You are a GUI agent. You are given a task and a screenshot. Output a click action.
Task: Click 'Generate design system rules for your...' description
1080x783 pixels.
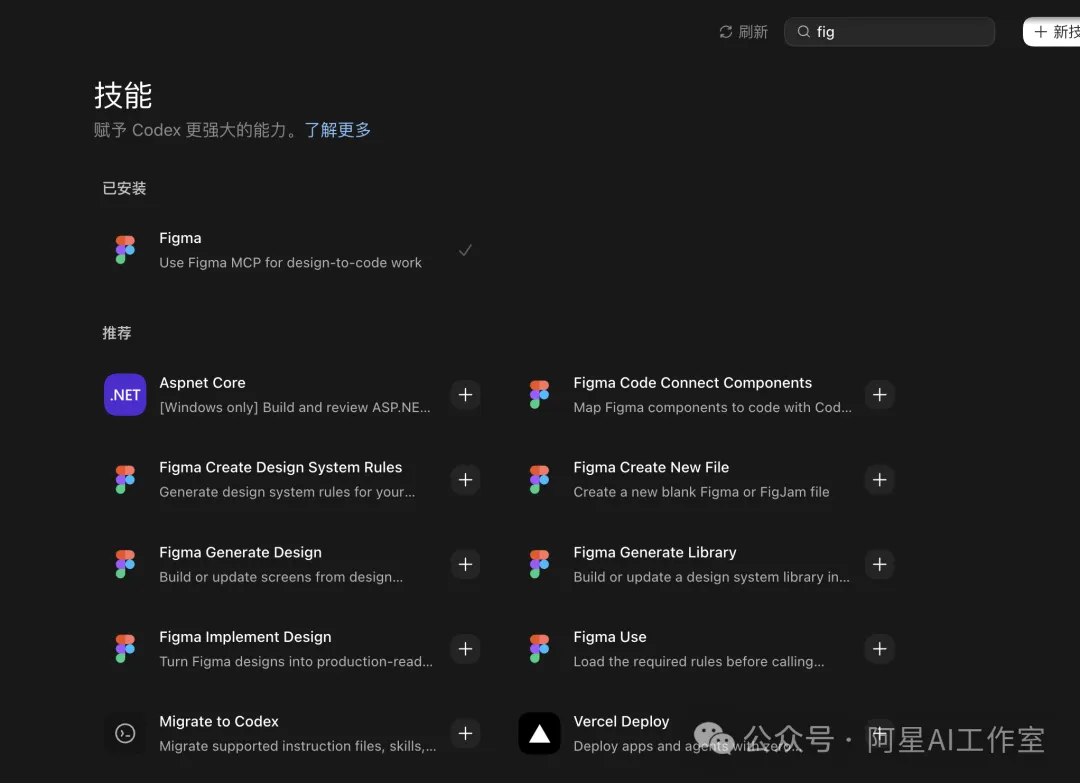point(287,492)
